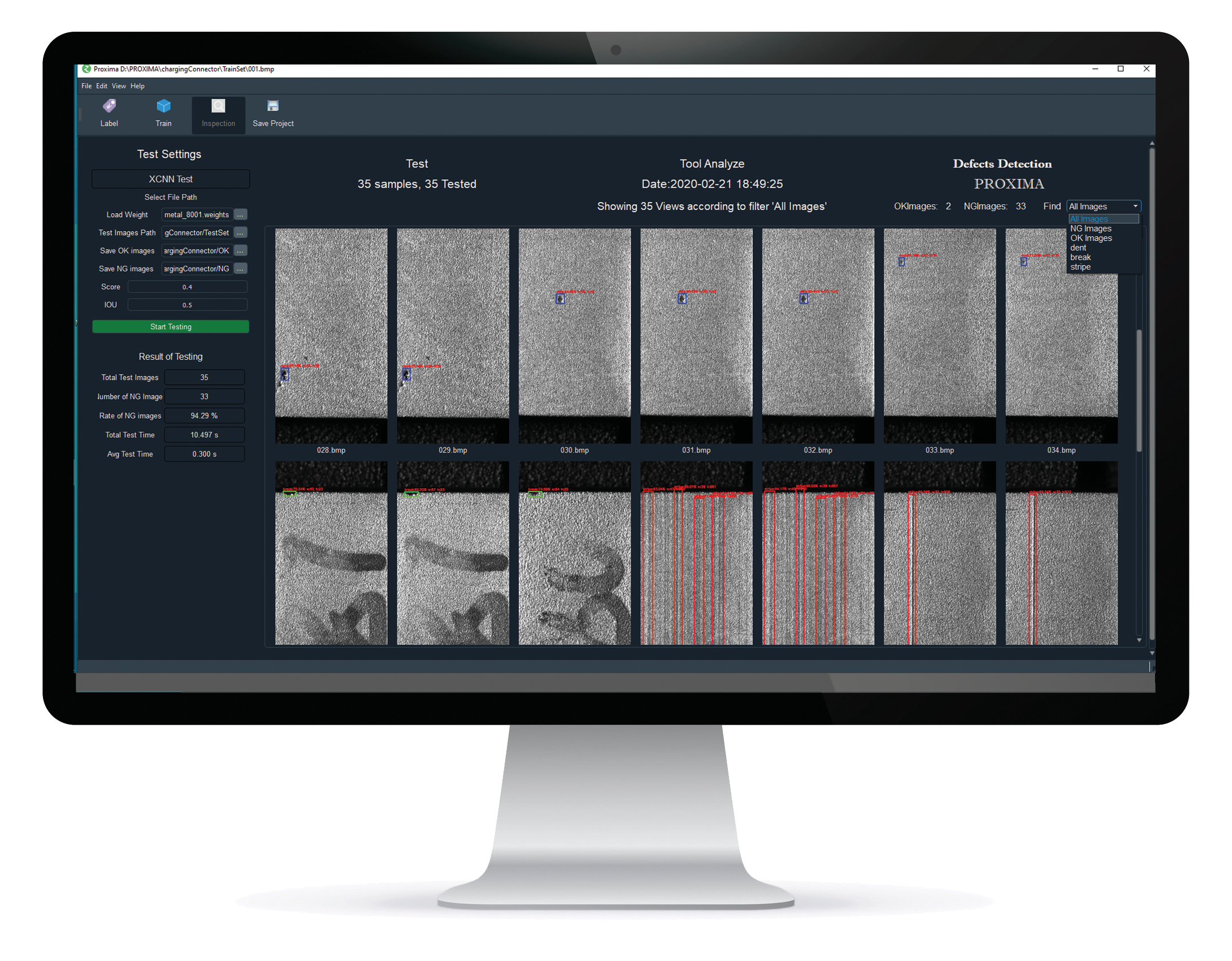
Task: Click the 034.bmp file name label
Action: [1061, 450]
